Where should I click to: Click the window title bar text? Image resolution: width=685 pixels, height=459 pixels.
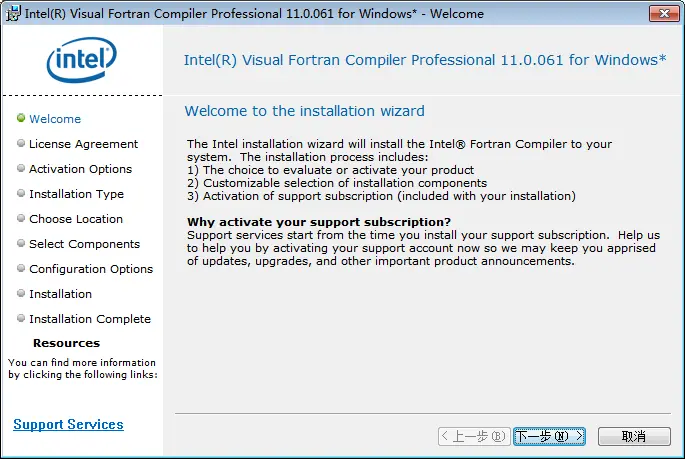254,14
